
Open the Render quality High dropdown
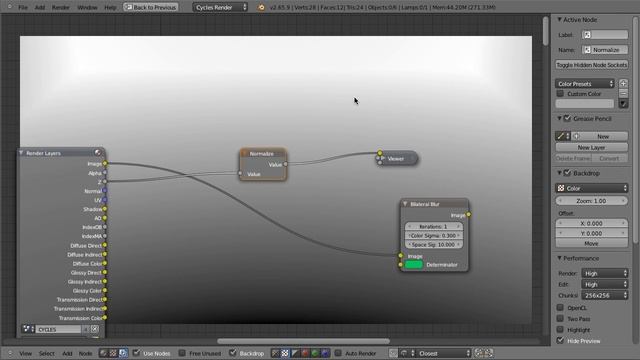click(x=604, y=273)
